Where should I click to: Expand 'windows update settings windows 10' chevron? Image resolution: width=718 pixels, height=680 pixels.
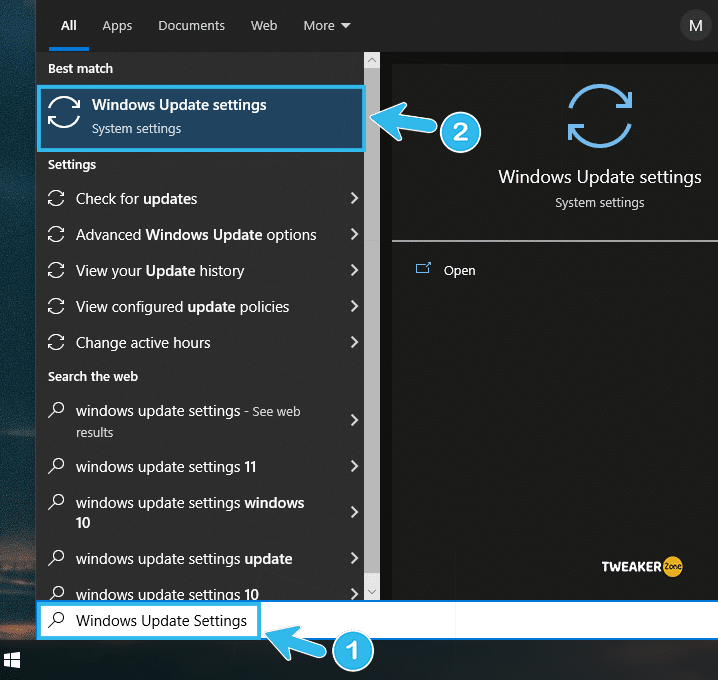(354, 512)
